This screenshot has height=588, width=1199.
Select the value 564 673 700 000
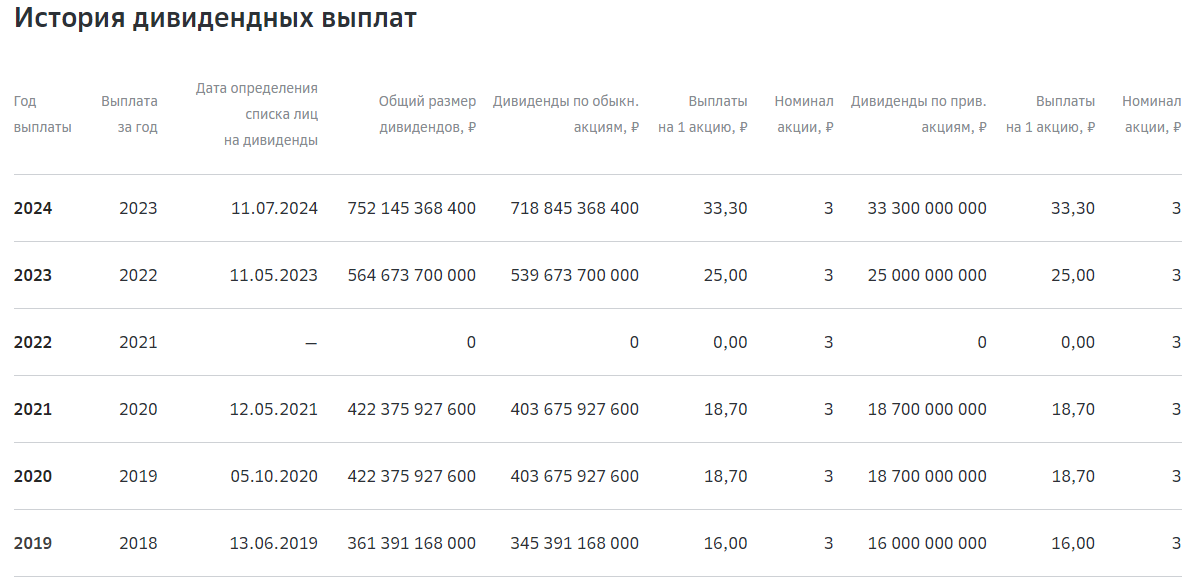click(x=412, y=275)
